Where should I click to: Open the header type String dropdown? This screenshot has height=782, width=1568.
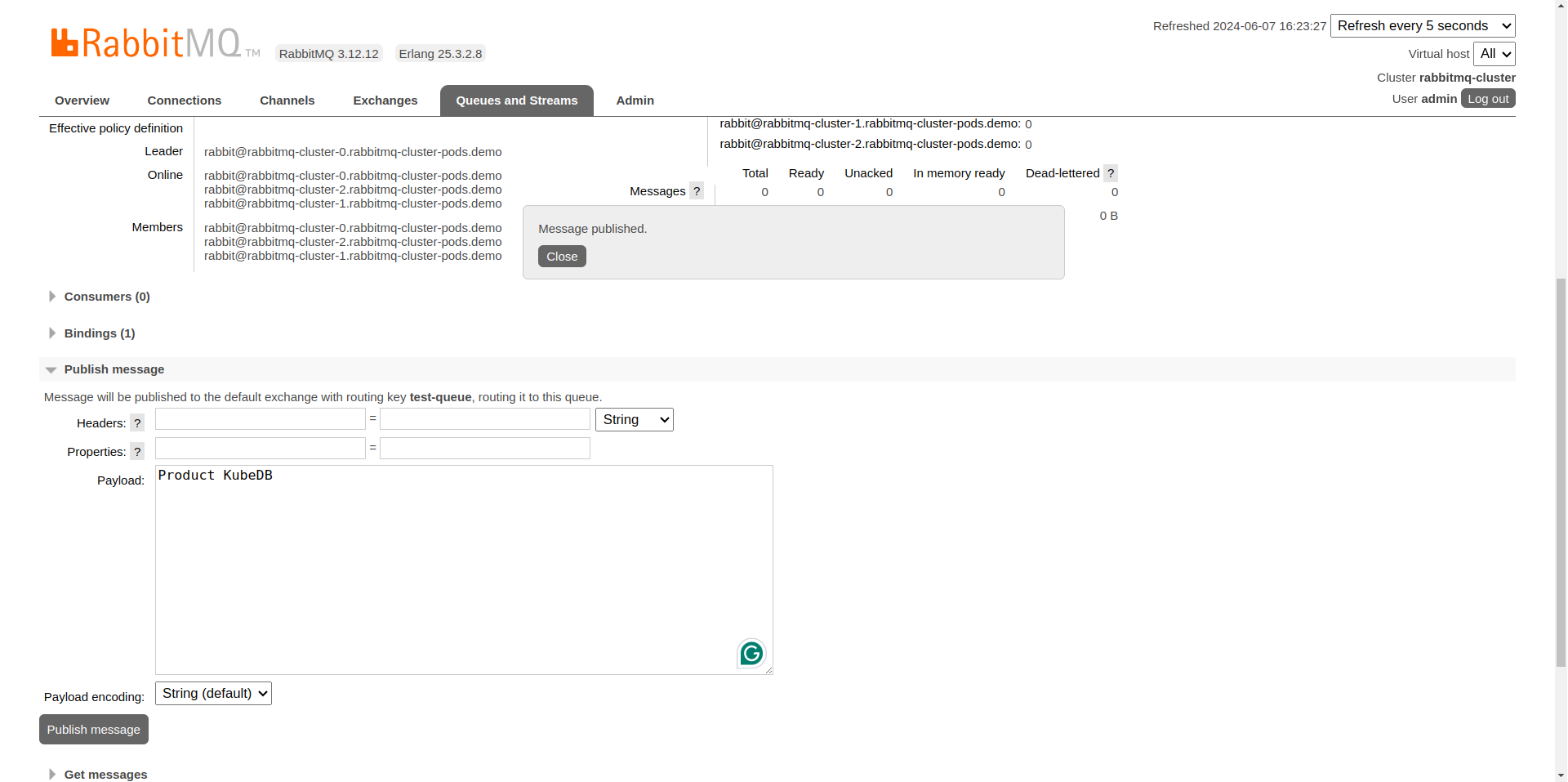[634, 420]
